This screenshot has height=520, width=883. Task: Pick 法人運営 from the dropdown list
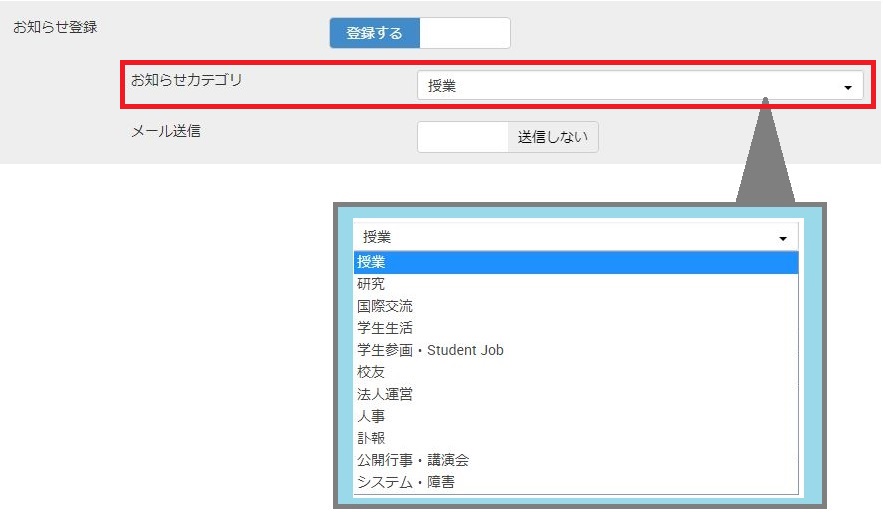tap(576, 394)
